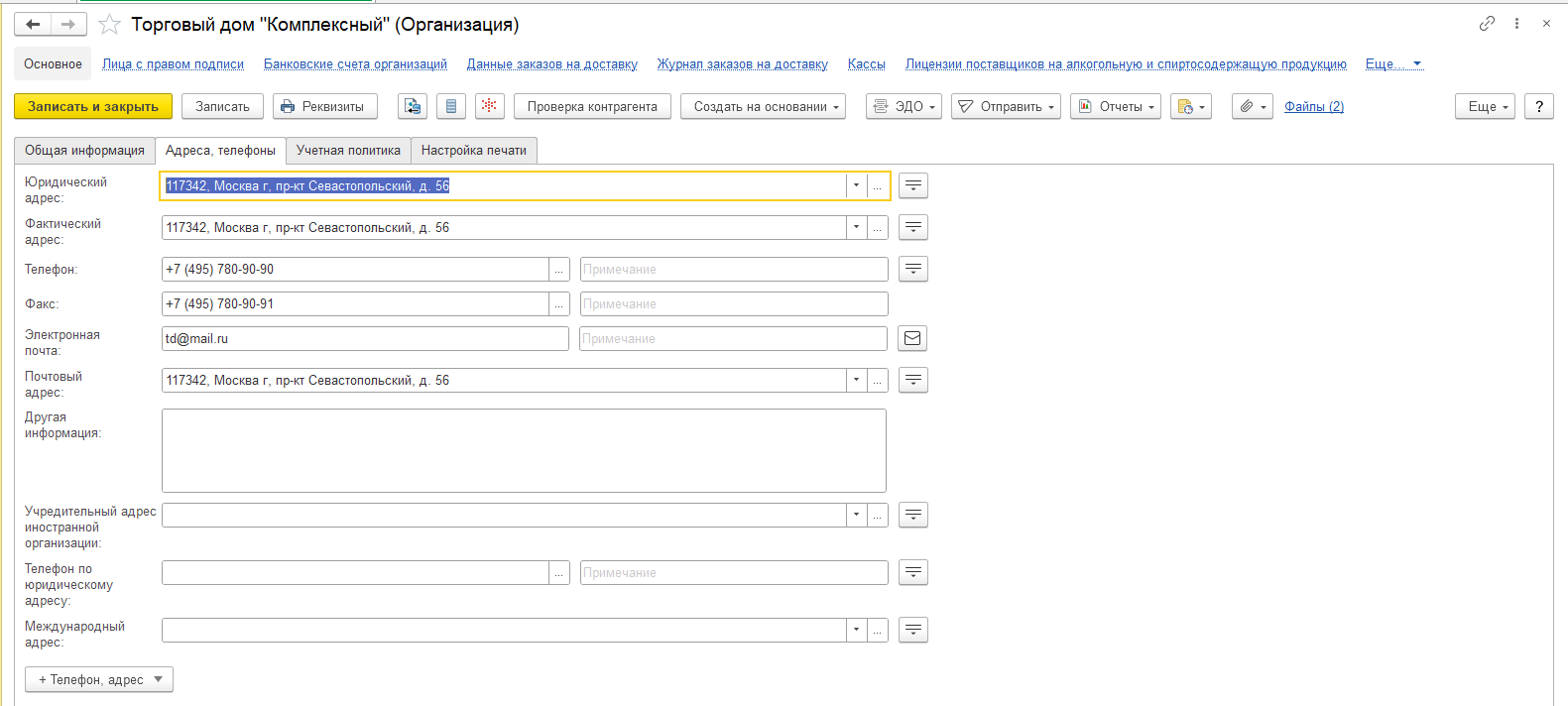
Task: Expand the + Телефон, адрес dropdown
Action: click(99, 679)
